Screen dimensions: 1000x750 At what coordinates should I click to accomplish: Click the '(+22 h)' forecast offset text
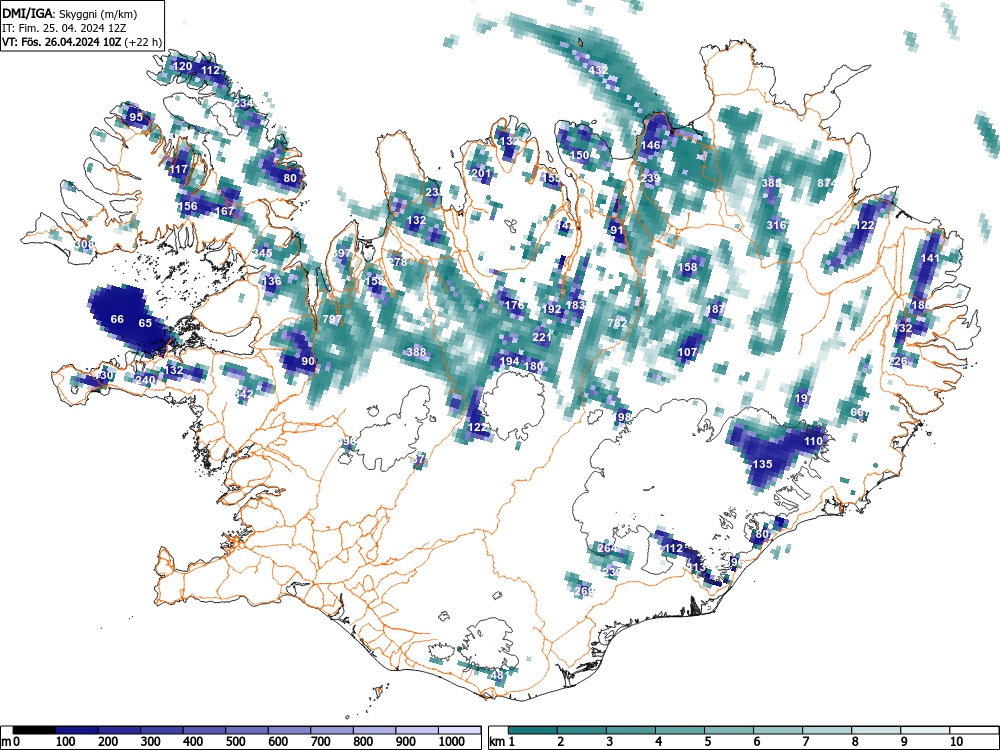[143, 42]
